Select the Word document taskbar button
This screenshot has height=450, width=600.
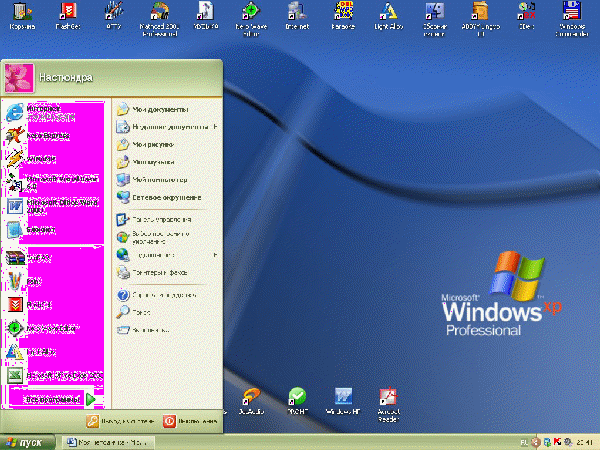(109, 443)
